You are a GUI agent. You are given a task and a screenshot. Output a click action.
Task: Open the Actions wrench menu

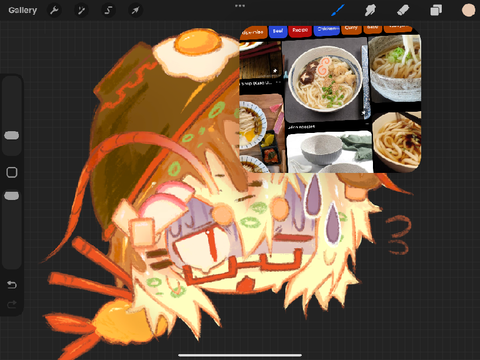click(54, 10)
